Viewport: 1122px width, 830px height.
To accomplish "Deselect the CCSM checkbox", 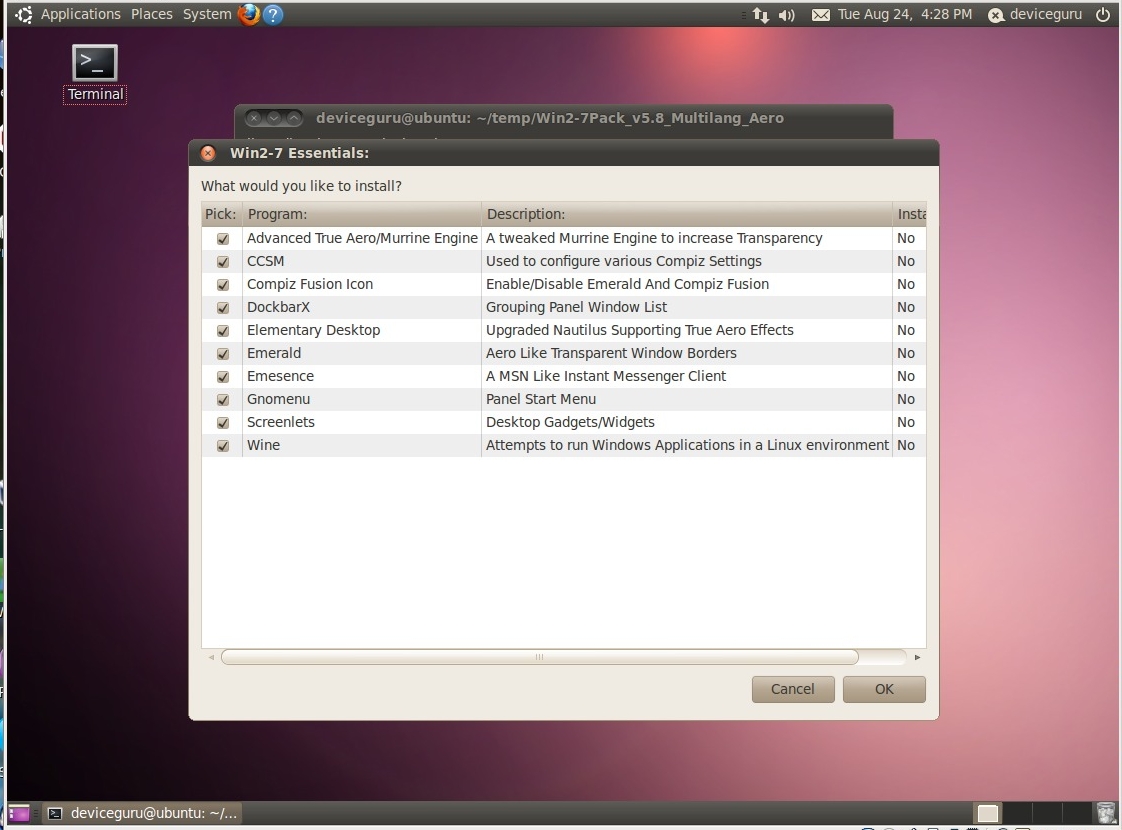I will 223,262.
